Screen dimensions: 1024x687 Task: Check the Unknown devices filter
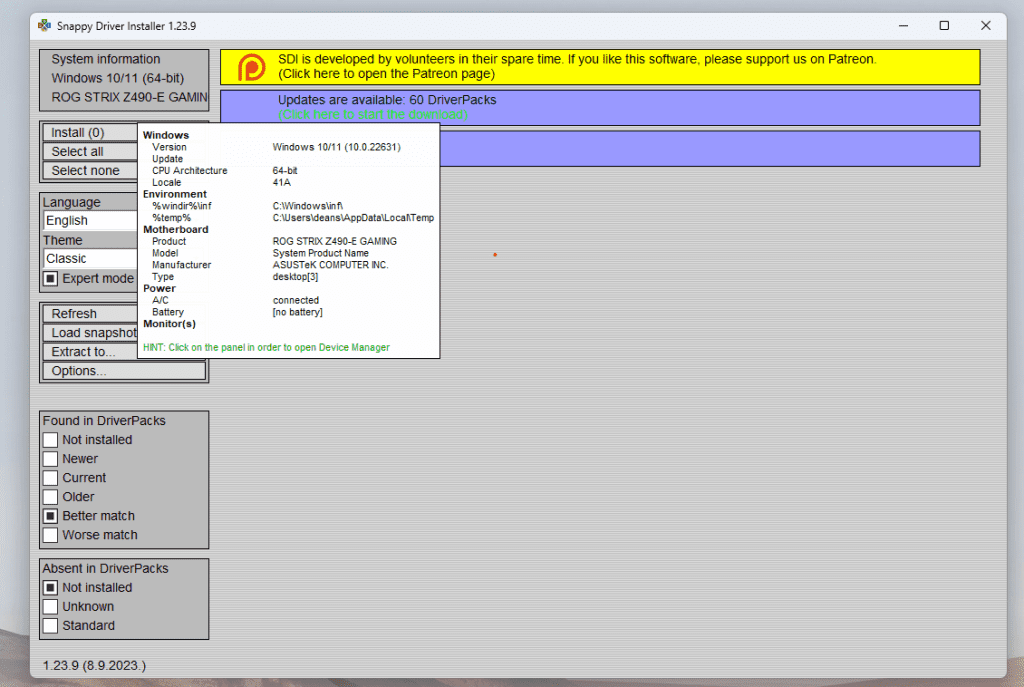click(x=50, y=607)
